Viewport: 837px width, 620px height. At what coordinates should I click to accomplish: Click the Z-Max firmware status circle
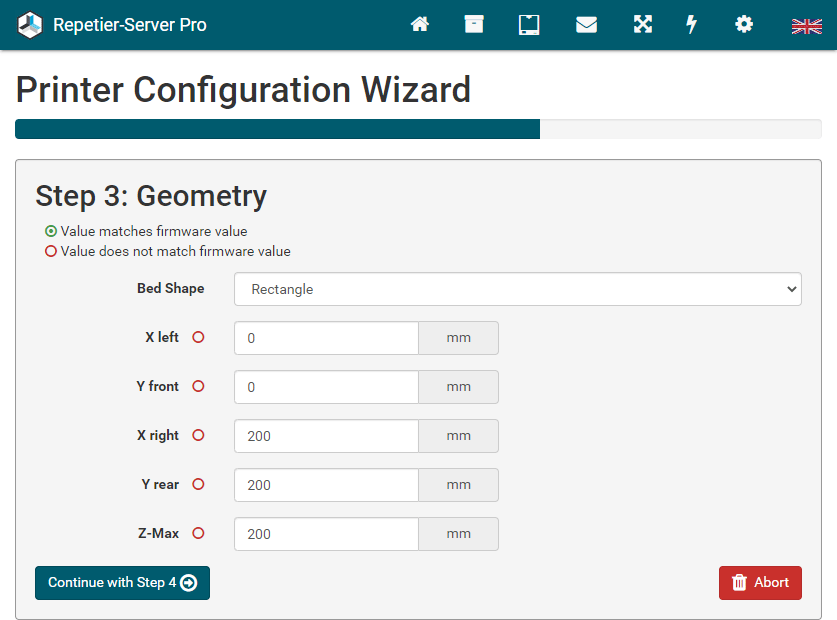click(198, 534)
